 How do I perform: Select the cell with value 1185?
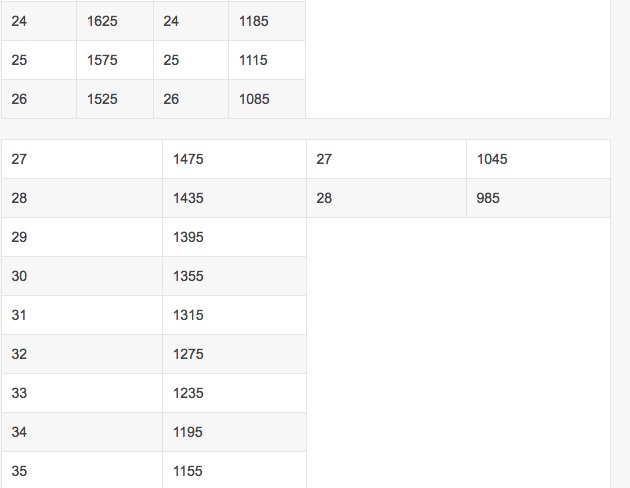pos(266,21)
